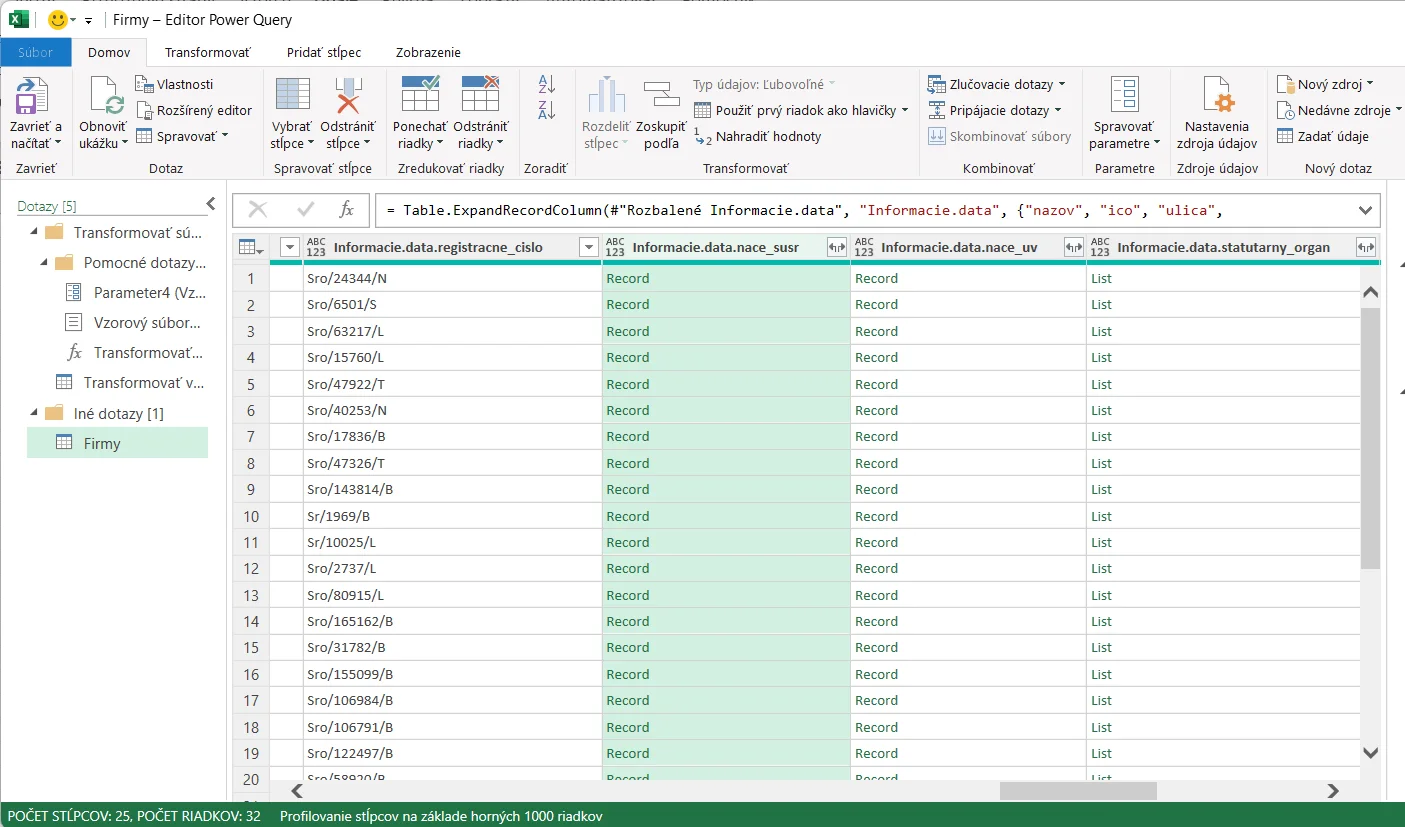1405x827 pixels.
Task: Select the Informacie.data.nace_uv column header
Action: (x=959, y=247)
